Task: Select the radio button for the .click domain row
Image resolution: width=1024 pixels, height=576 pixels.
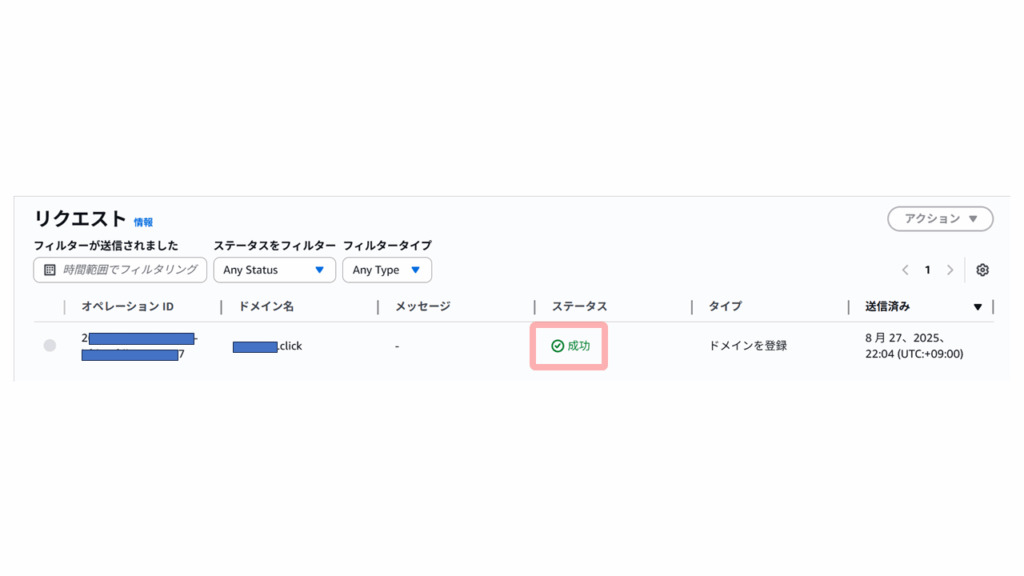Action: pos(50,345)
